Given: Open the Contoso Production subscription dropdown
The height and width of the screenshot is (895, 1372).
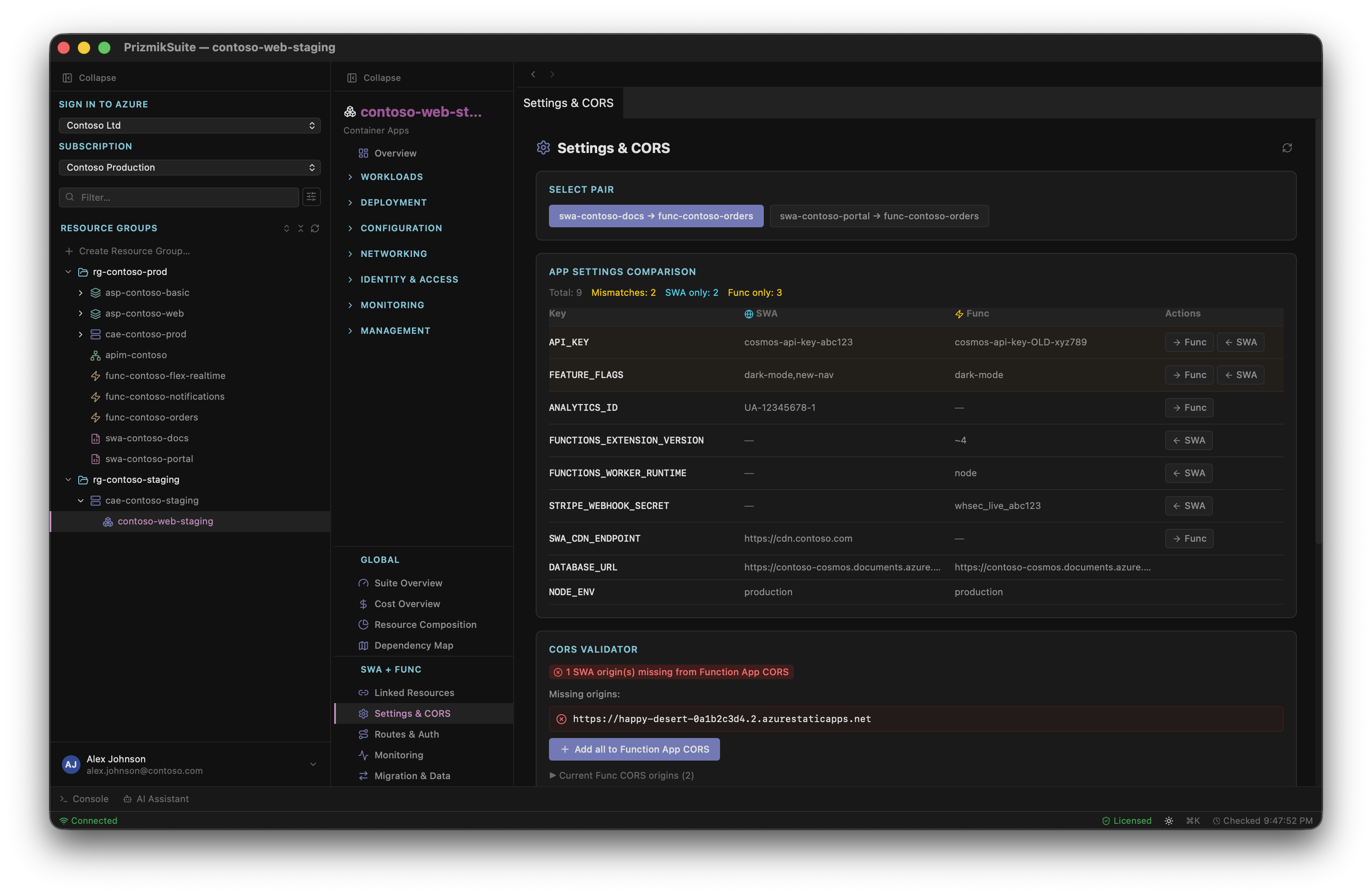Looking at the screenshot, I should 190,167.
